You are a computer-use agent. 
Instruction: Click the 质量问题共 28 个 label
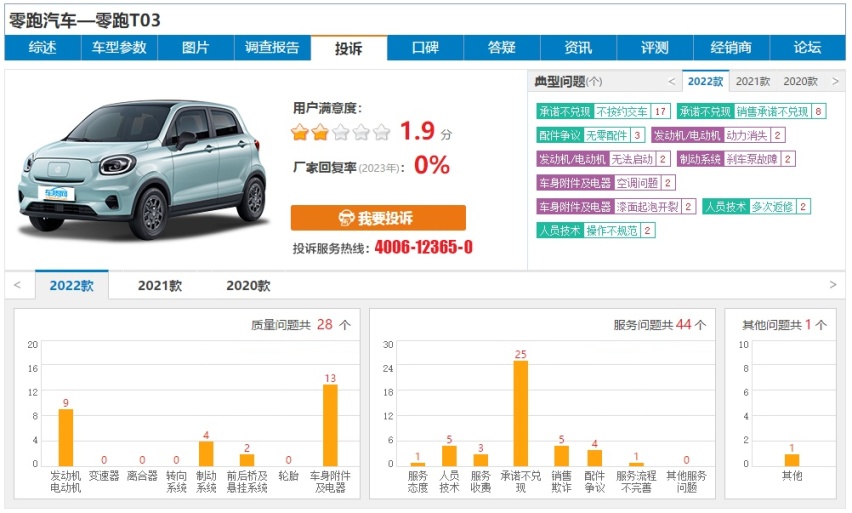tap(300, 325)
